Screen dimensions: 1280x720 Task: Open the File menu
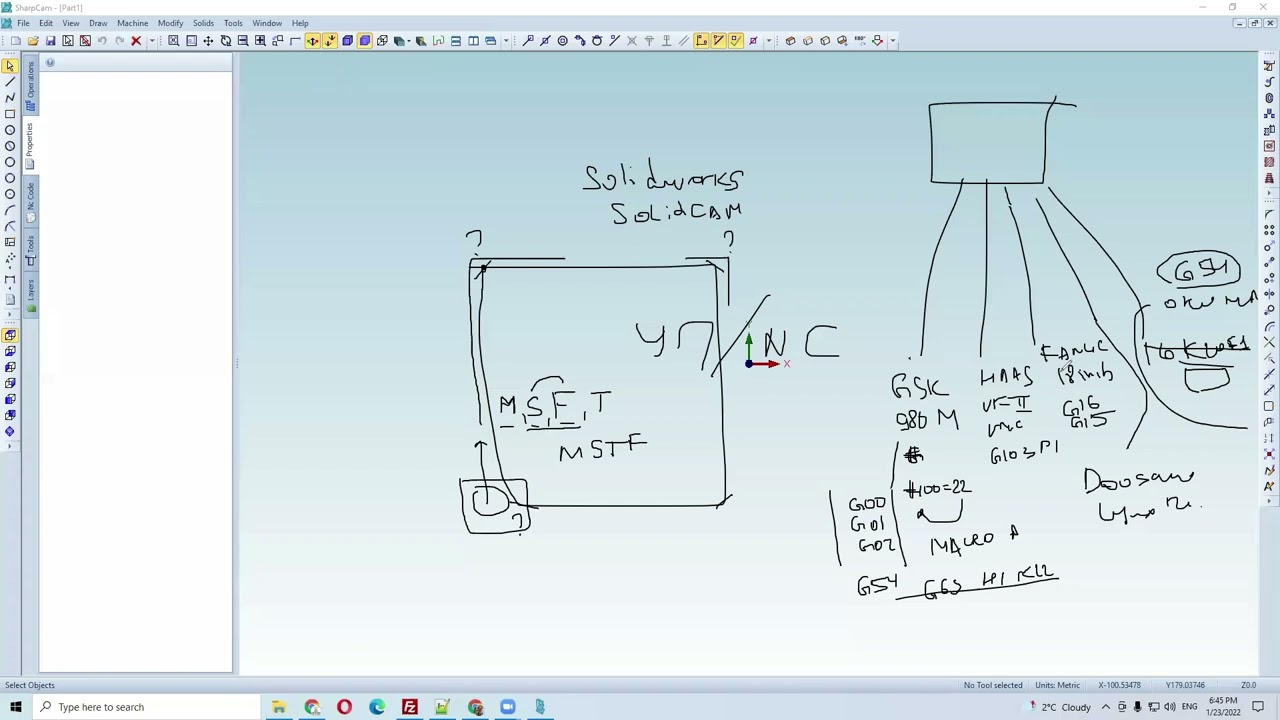pyautogui.click(x=23, y=23)
